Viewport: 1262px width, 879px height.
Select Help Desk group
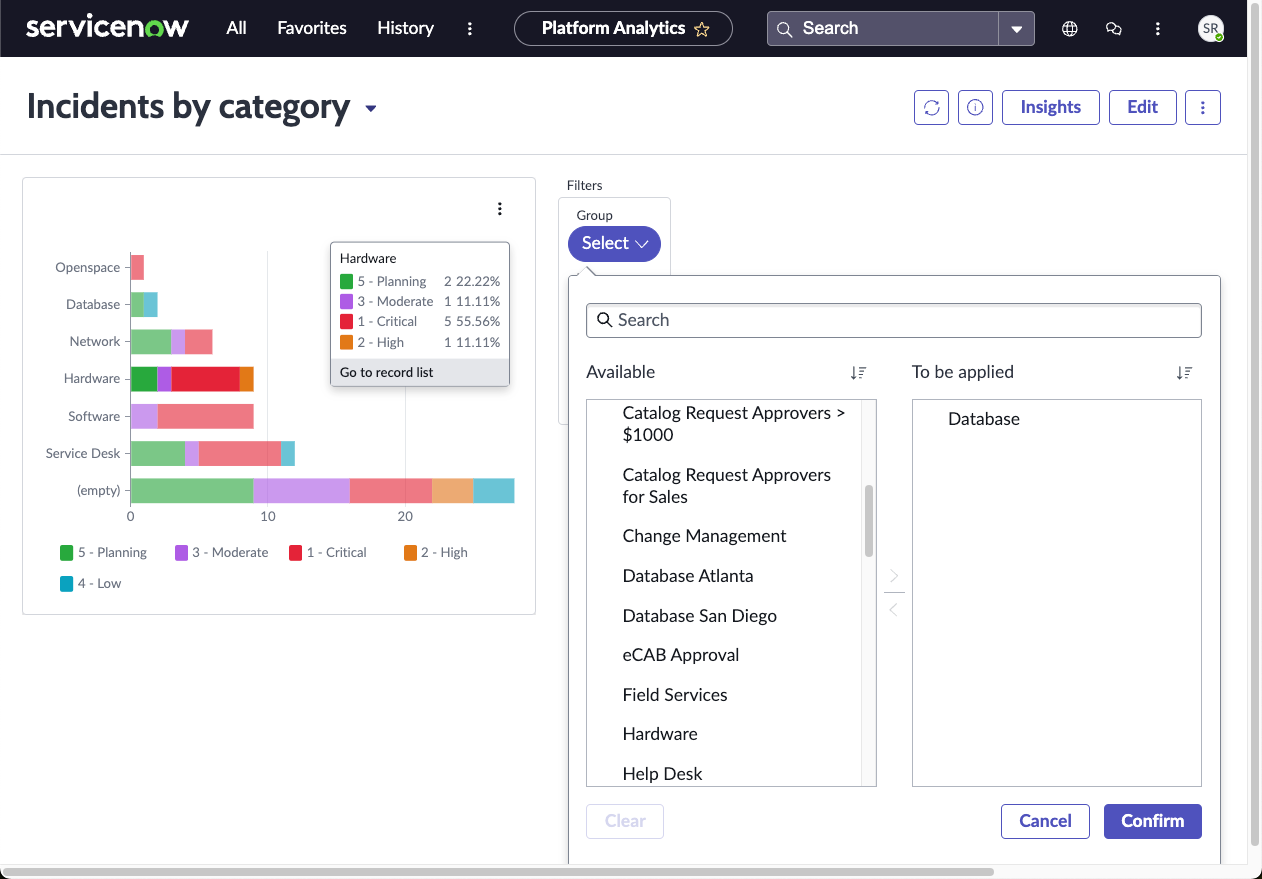(662, 774)
